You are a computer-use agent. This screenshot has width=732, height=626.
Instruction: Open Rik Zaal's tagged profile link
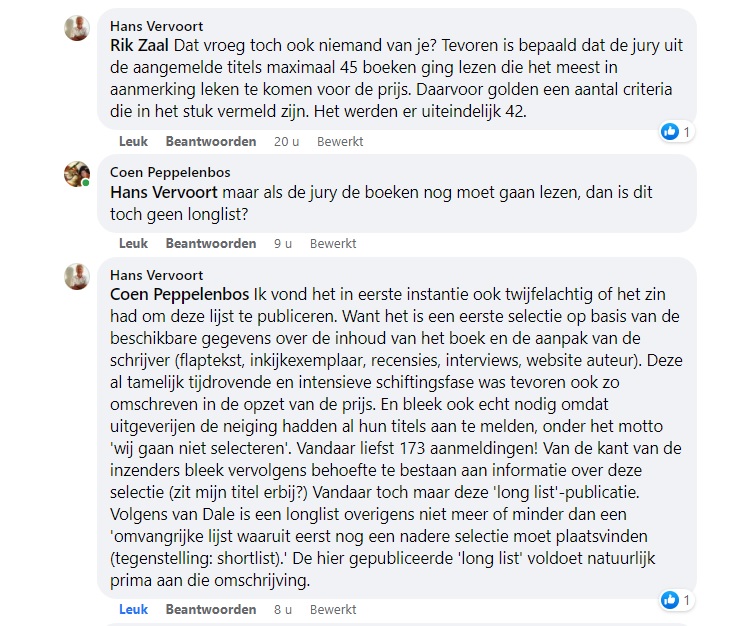pyautogui.click(x=140, y=45)
